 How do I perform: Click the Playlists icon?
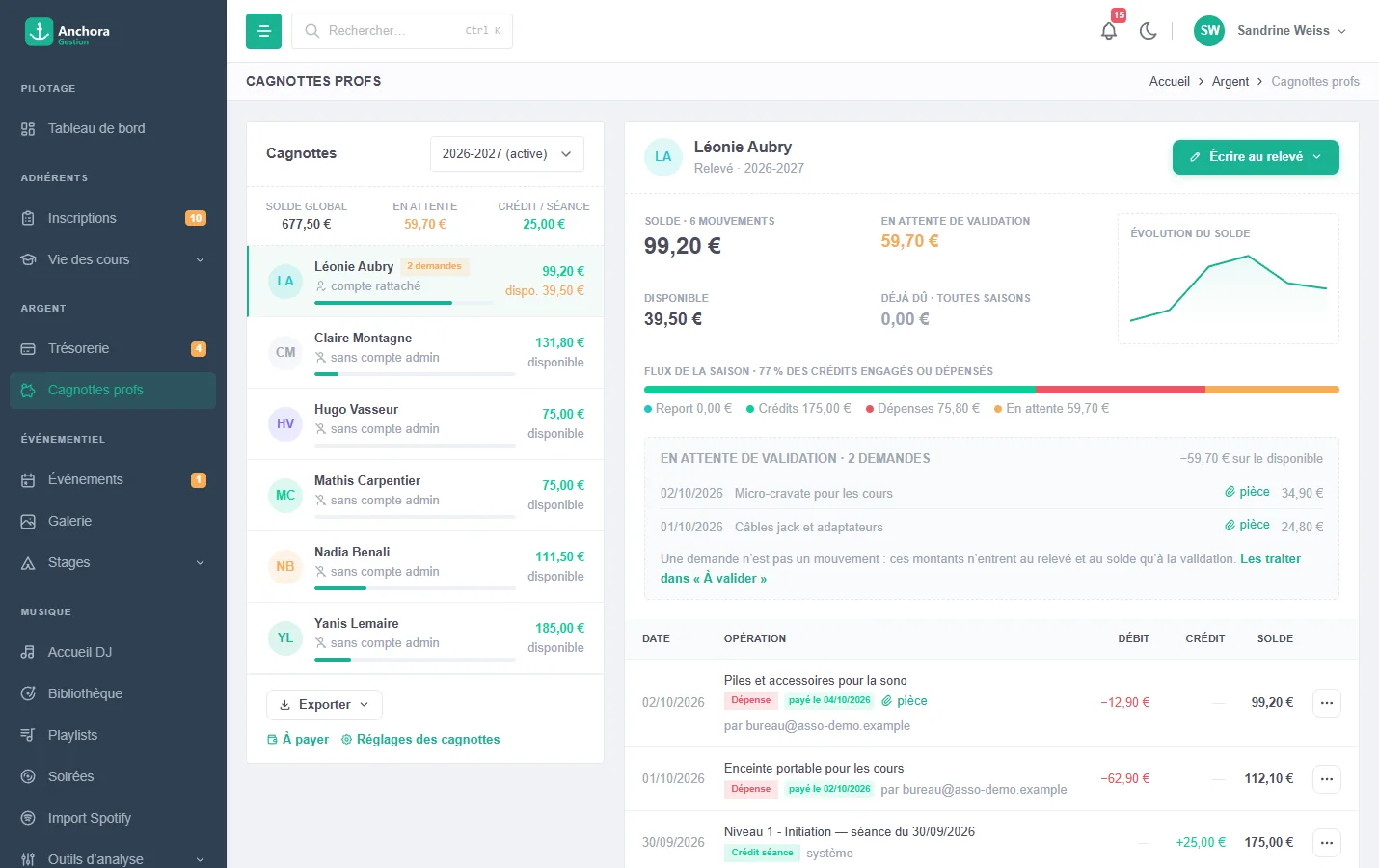[x=28, y=735]
